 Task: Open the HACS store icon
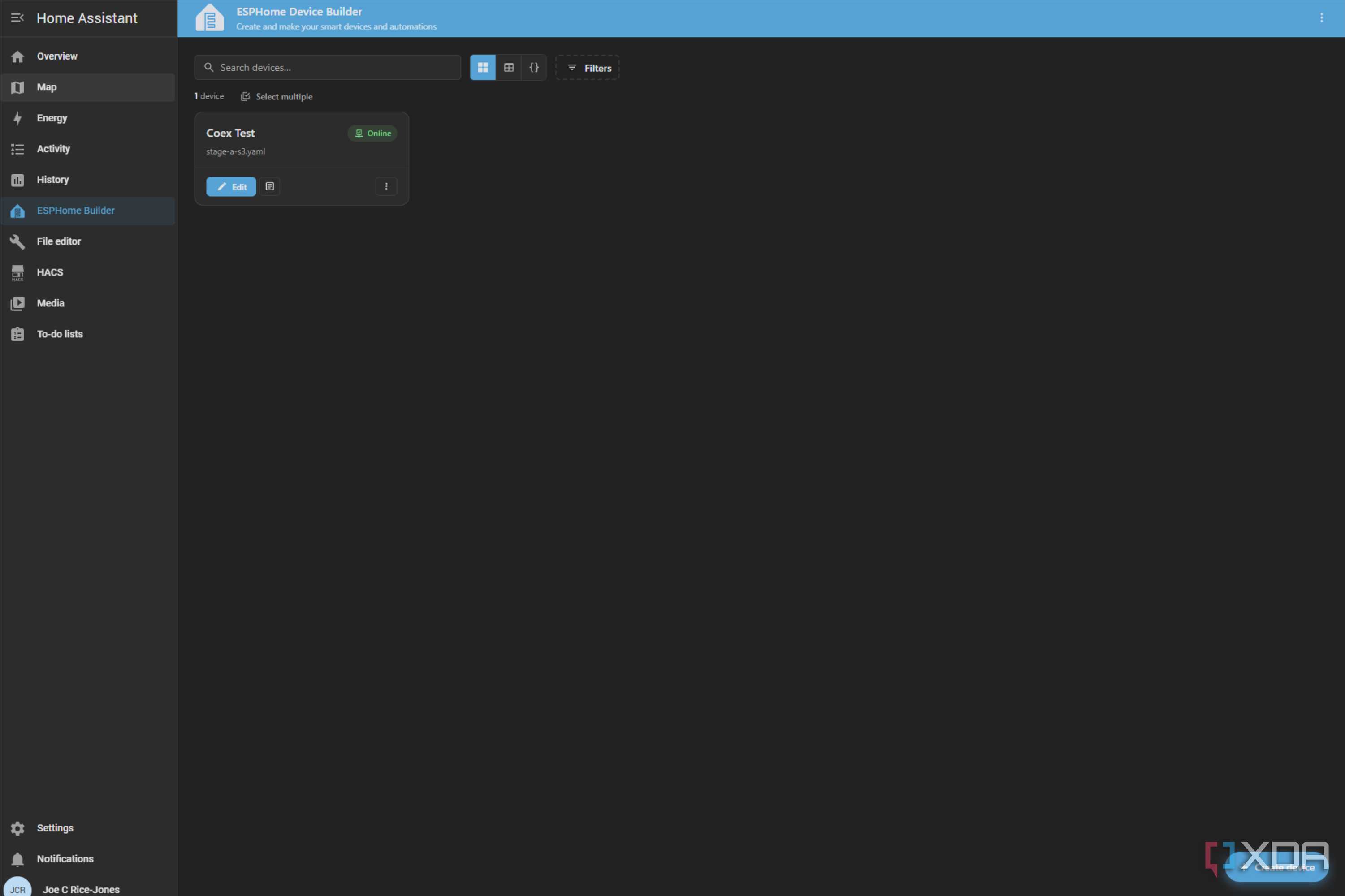coord(18,272)
